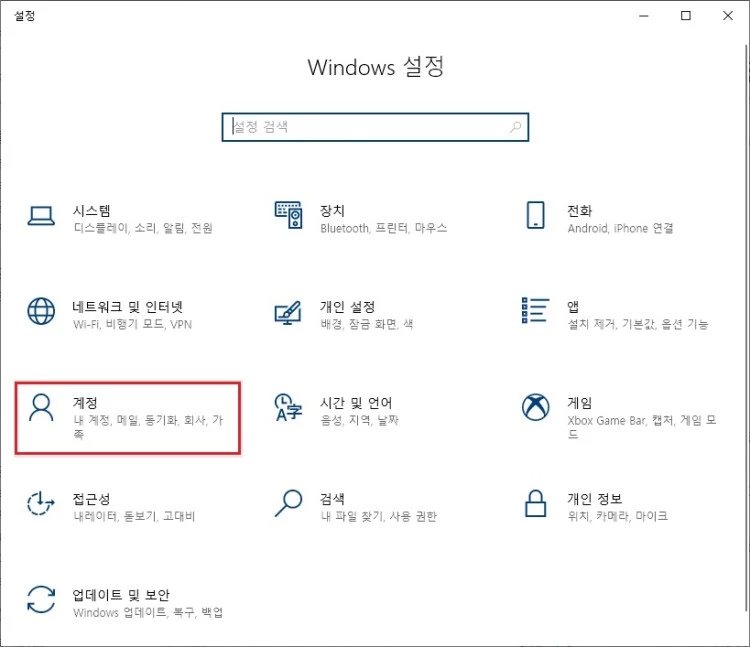Click the 업데이트 및 보안 title
This screenshot has width=750, height=647.
tap(121, 595)
